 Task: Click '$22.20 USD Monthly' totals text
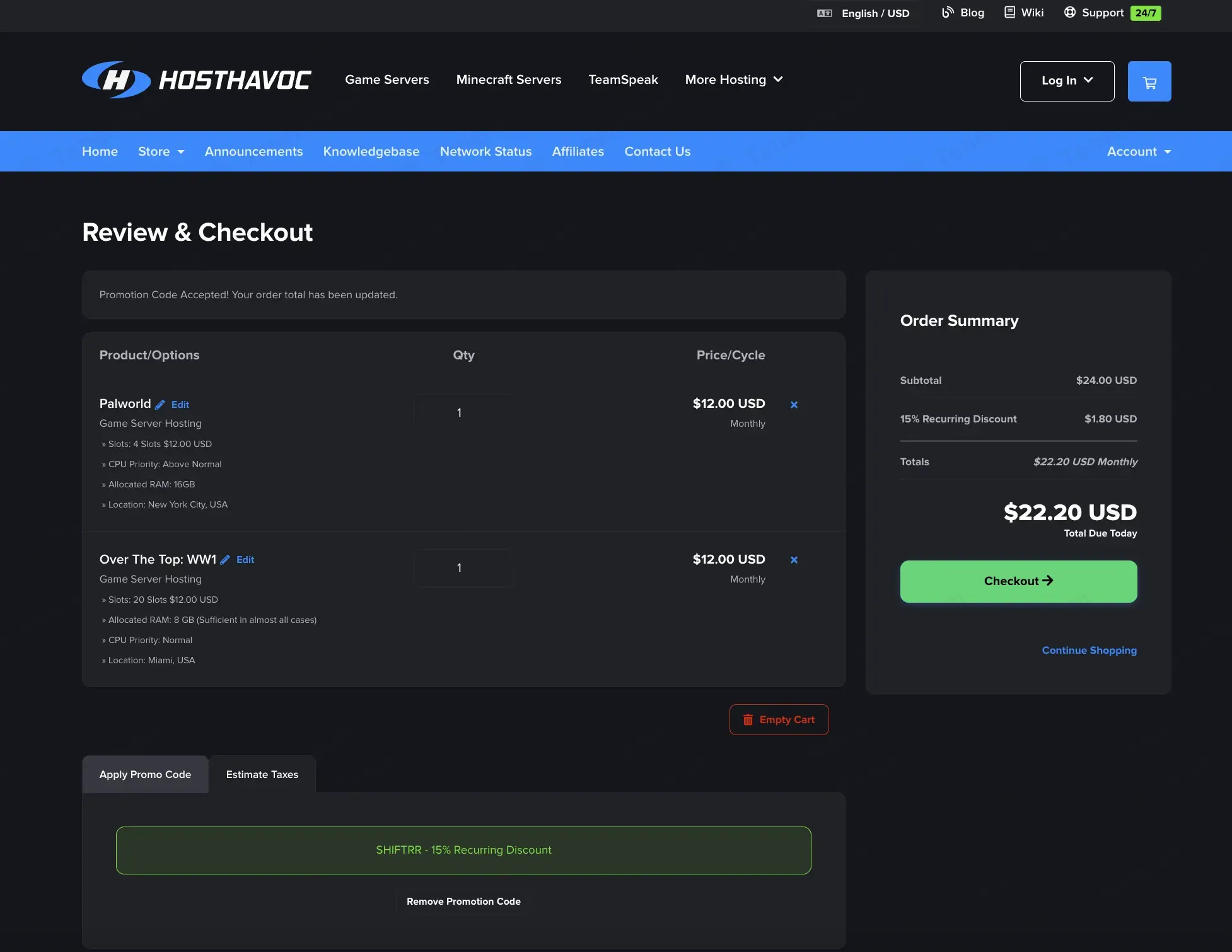click(1086, 462)
